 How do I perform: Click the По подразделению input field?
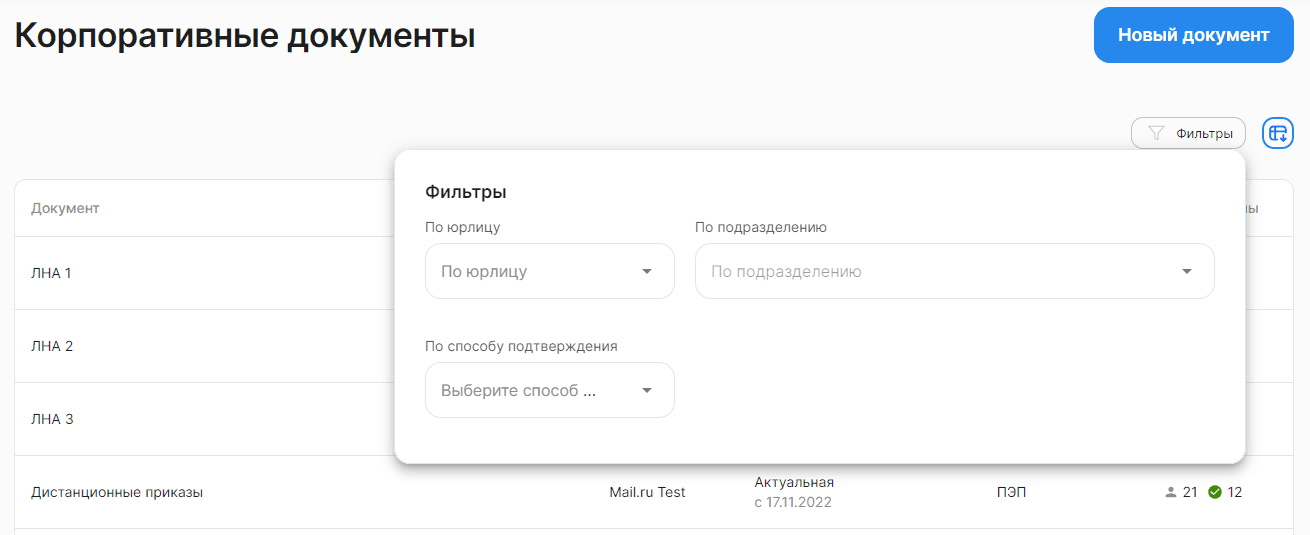[955, 271]
